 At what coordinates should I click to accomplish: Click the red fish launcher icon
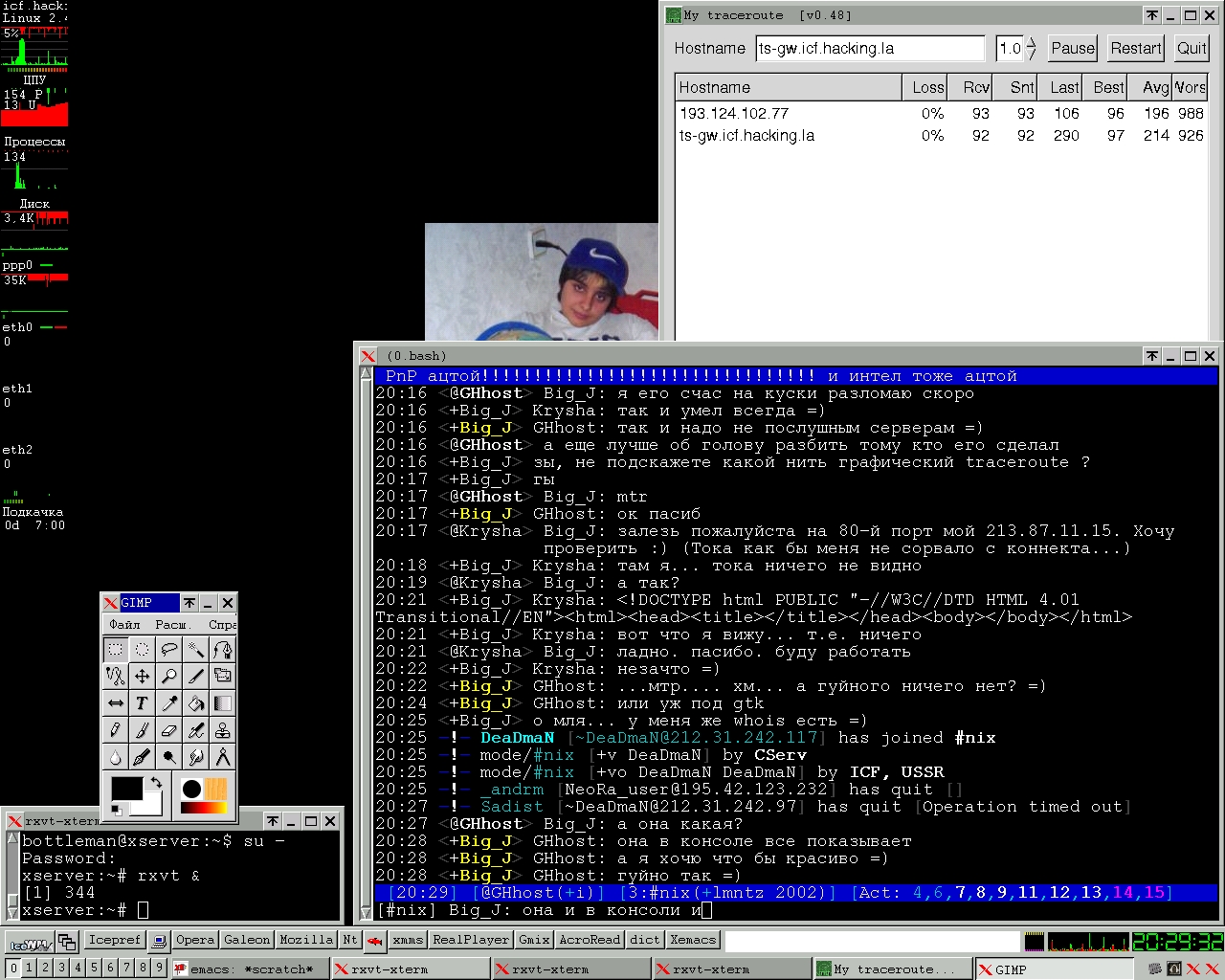pos(375,942)
